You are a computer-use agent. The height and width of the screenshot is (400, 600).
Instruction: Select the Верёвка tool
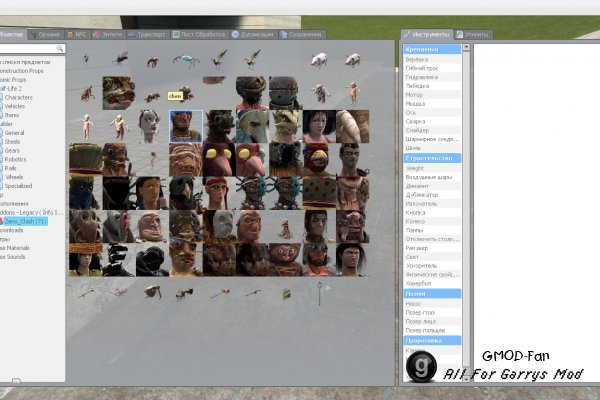[x=432, y=59]
